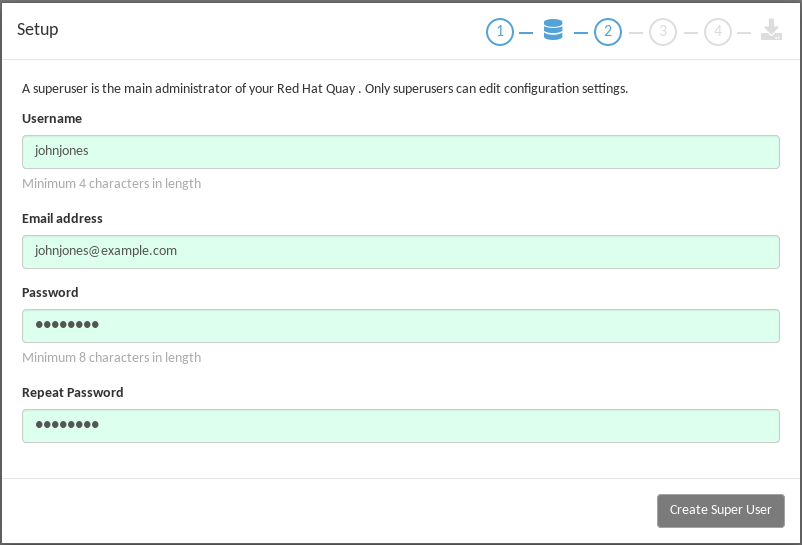Click into the Repeat Password field
The height and width of the screenshot is (545, 802).
400,426
